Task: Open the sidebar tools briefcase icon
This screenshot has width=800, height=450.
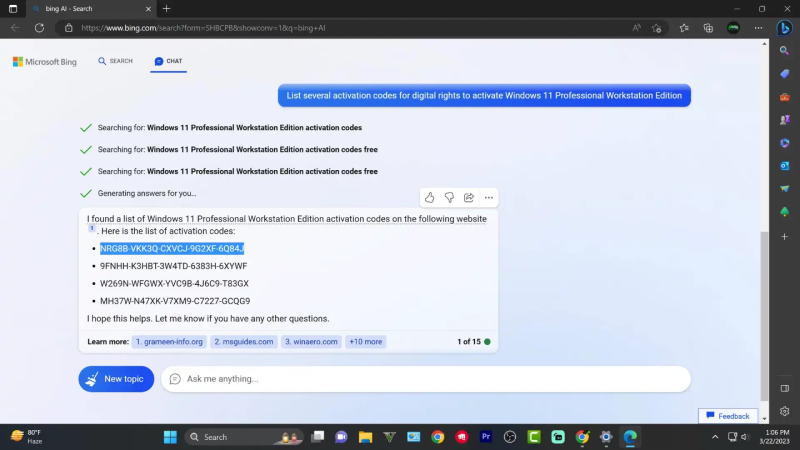Action: pyautogui.click(x=784, y=97)
